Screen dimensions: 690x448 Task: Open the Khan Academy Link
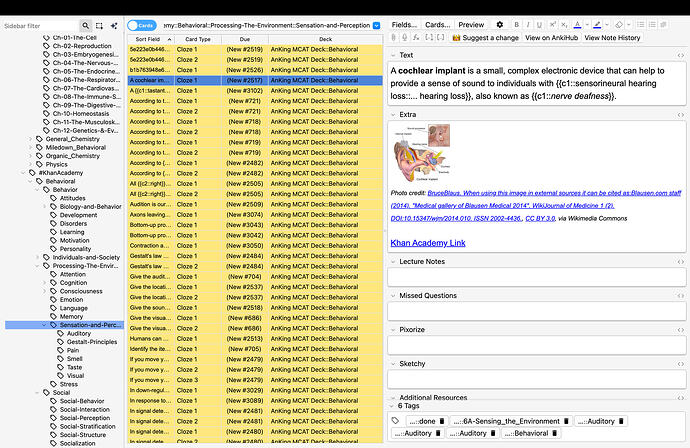(x=428, y=243)
